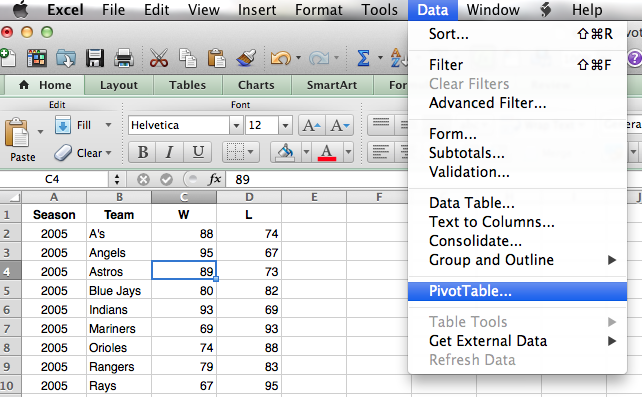
Task: Select cell containing Blue Jays
Action: (x=119, y=291)
